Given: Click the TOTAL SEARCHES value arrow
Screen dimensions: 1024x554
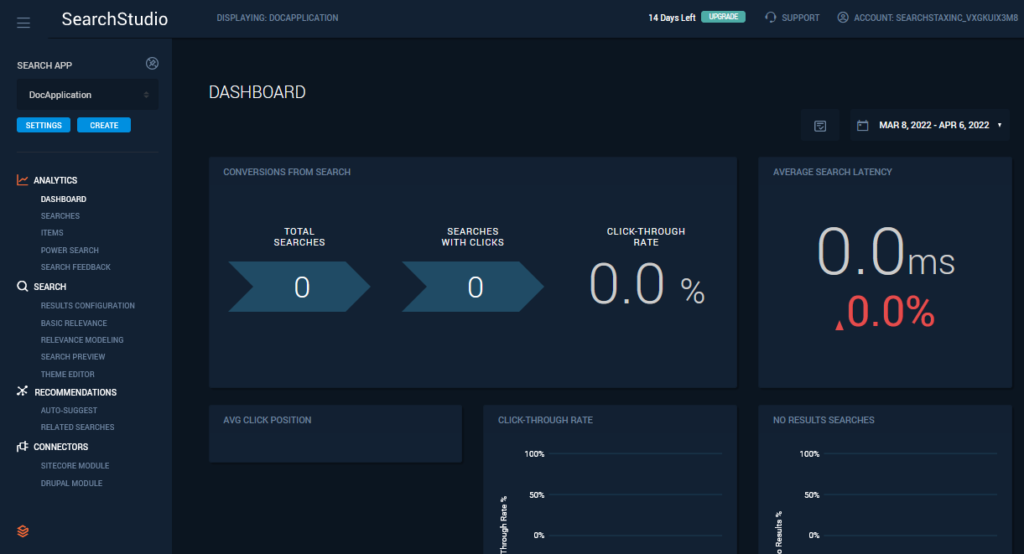Looking at the screenshot, I should coord(300,287).
